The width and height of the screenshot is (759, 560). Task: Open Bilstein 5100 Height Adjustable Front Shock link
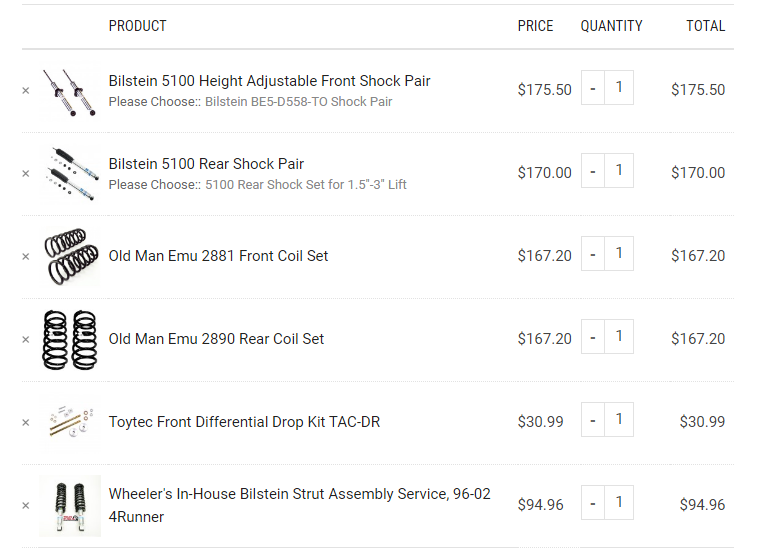tap(269, 81)
